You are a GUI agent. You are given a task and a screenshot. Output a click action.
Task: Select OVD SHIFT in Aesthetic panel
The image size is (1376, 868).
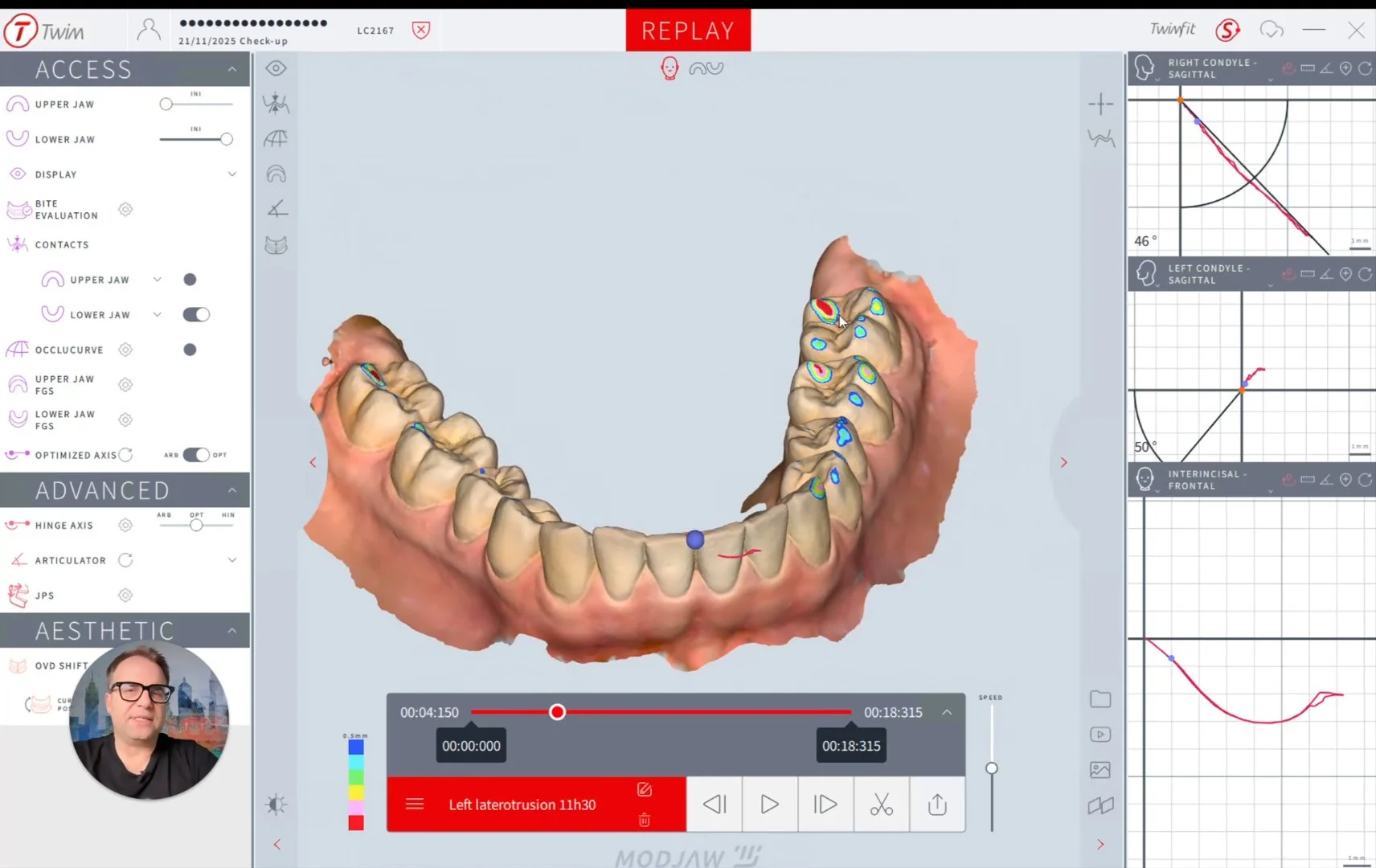pyautogui.click(x=62, y=665)
